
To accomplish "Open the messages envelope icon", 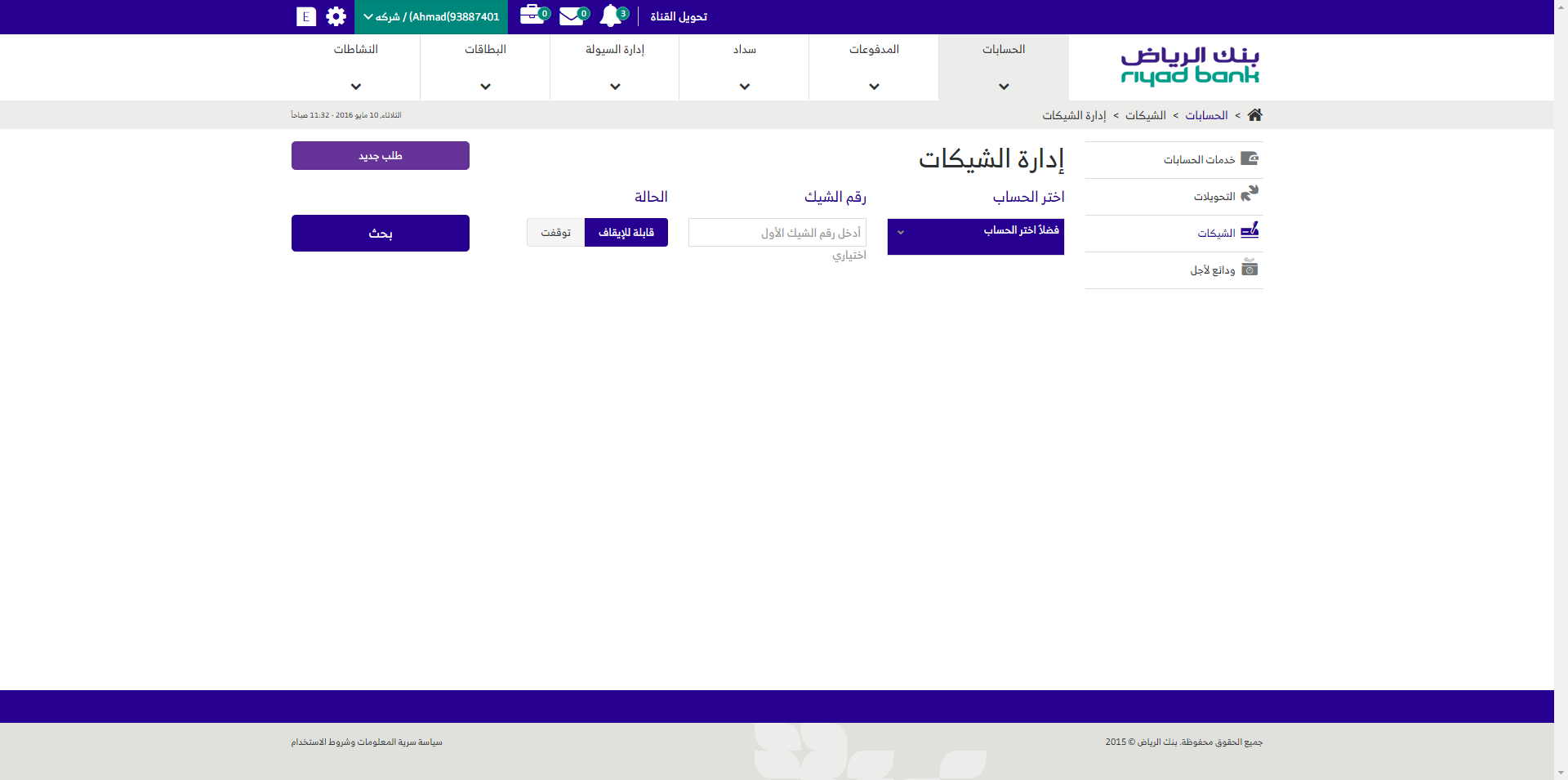I will pos(572,16).
